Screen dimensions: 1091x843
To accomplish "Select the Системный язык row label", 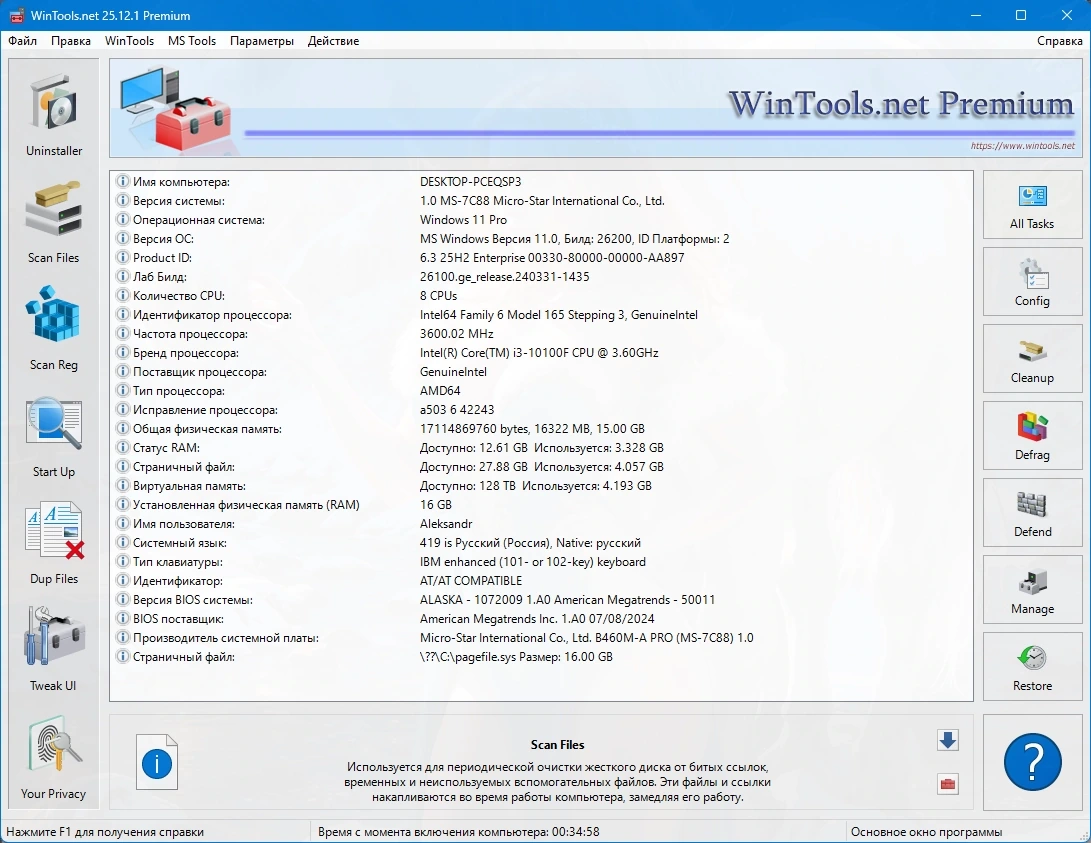I will click(x=180, y=543).
